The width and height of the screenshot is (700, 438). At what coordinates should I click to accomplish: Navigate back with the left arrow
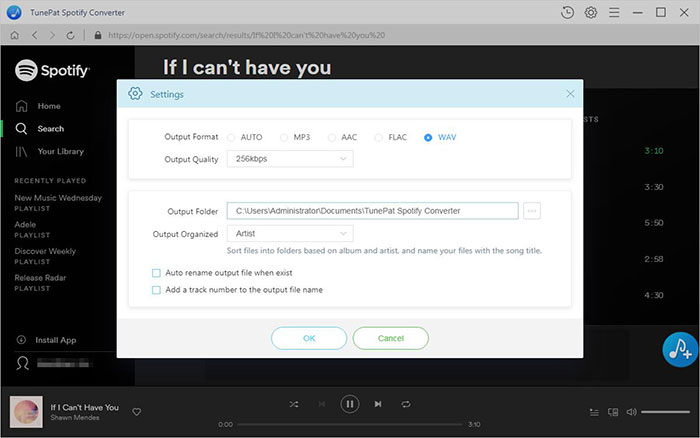[35, 35]
